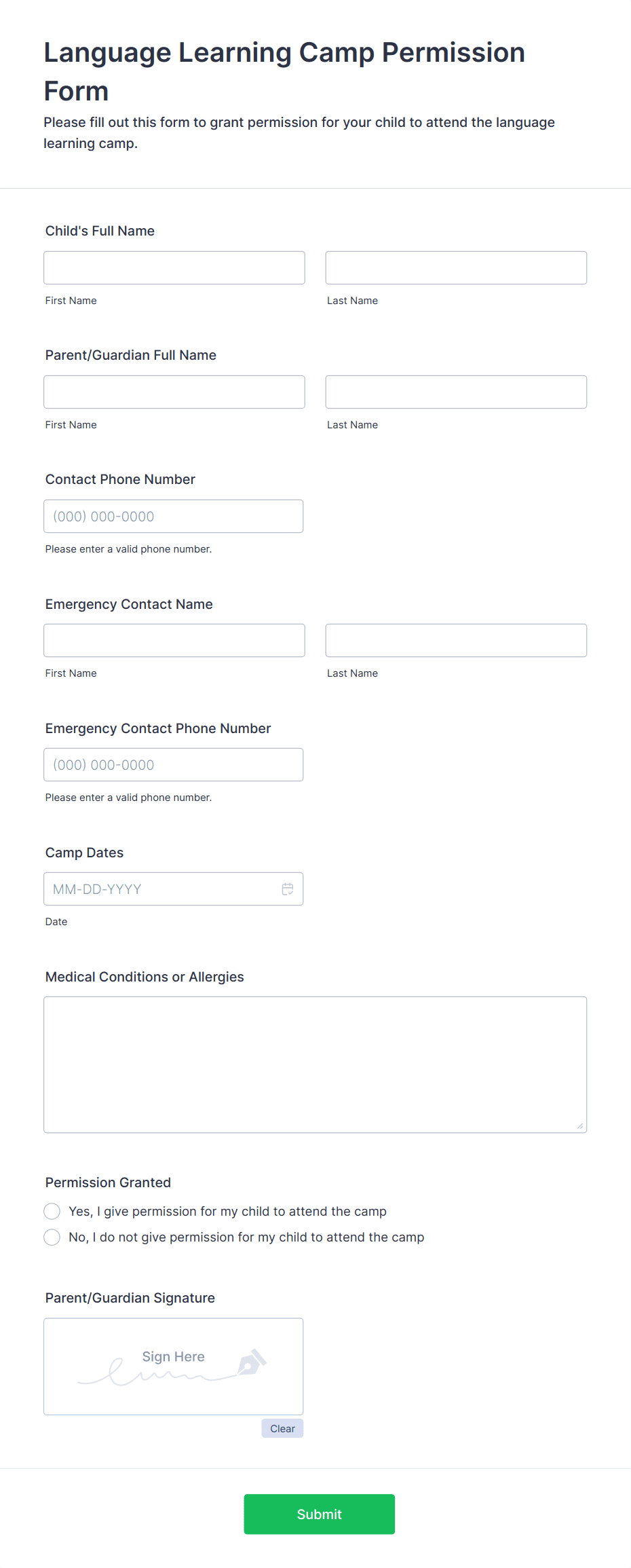The height and width of the screenshot is (1568, 631).
Task: Open the Camp Dates calendar picker icon
Action: 288,889
